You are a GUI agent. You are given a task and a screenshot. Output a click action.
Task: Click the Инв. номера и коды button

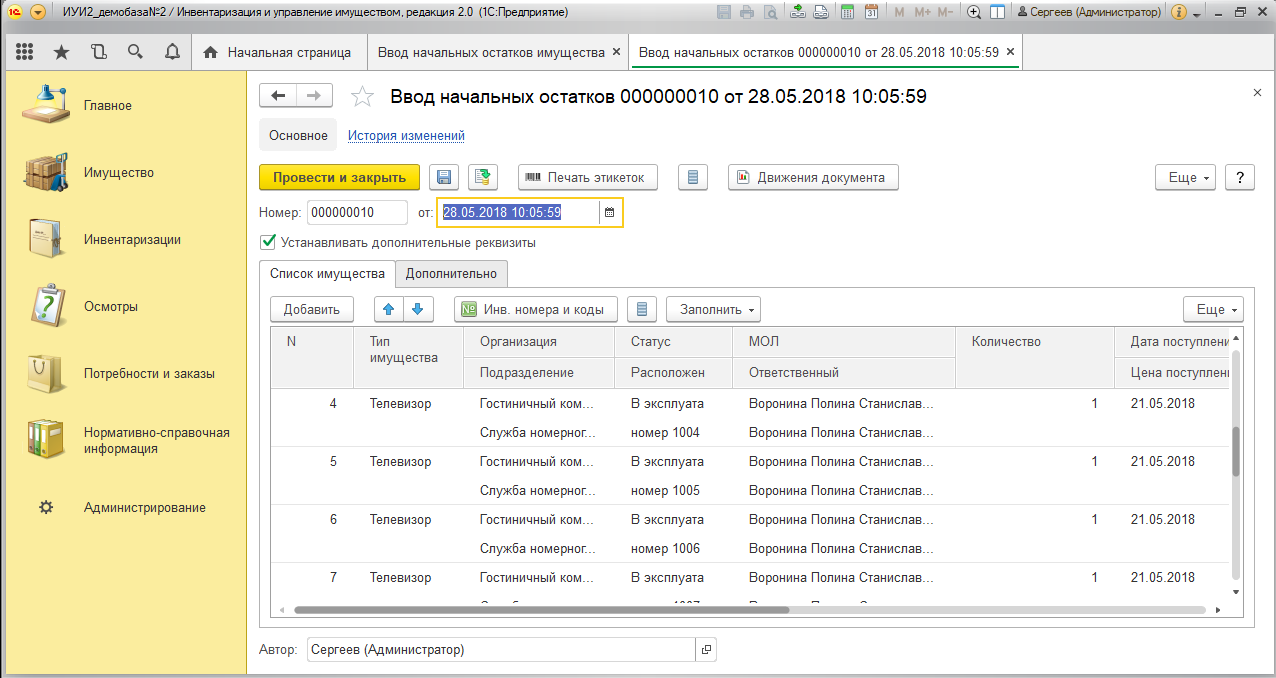coord(535,309)
